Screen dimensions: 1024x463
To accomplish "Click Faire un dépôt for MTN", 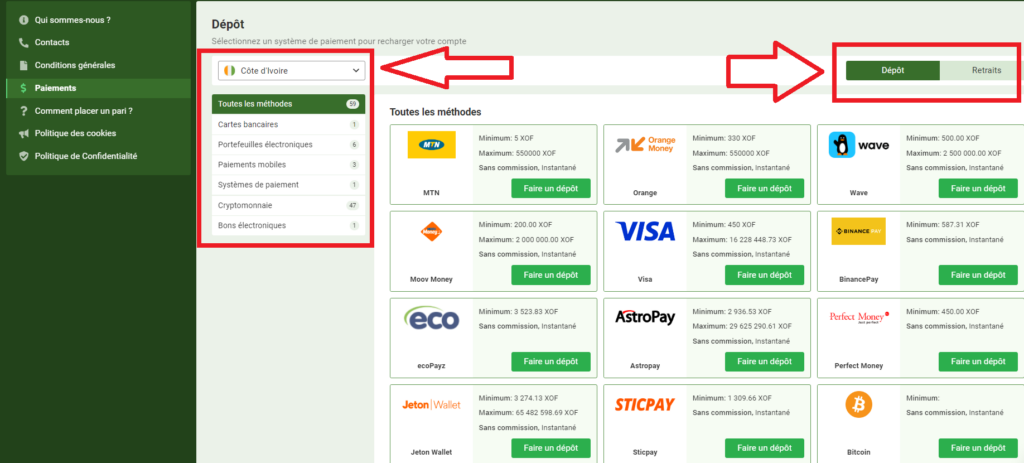I will pos(551,188).
